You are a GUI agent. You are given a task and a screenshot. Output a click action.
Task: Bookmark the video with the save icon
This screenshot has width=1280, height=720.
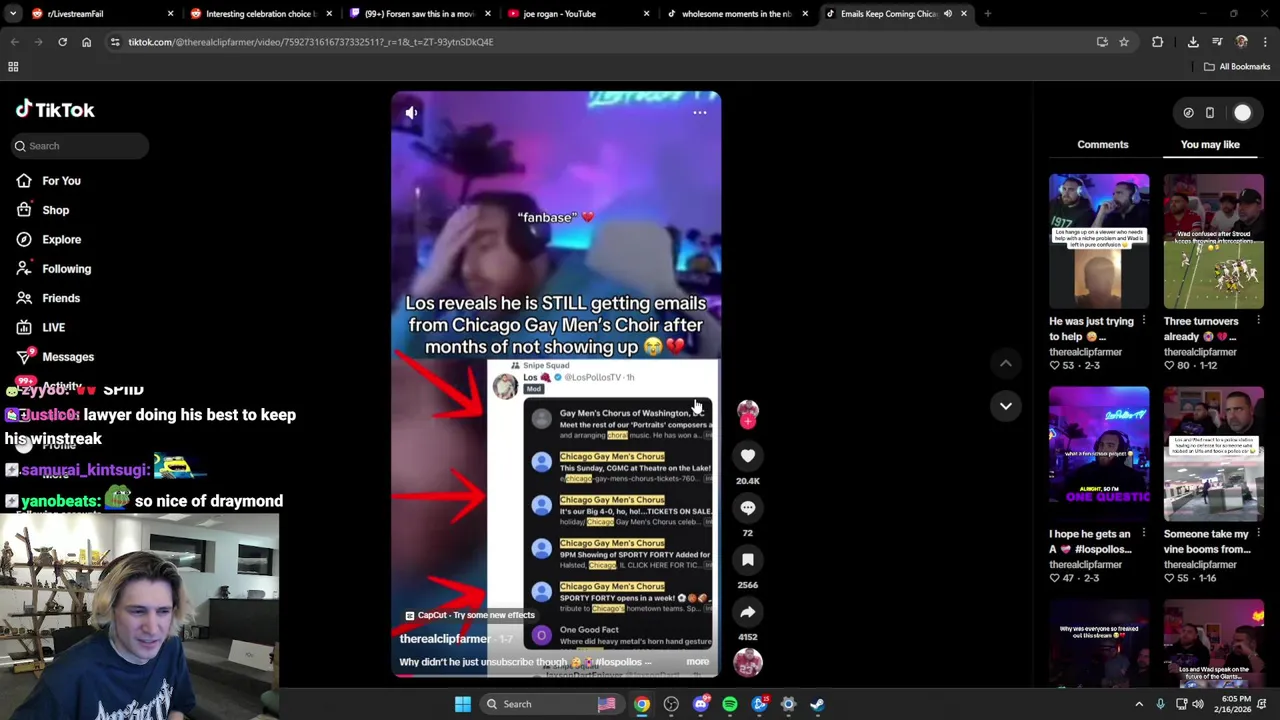(747, 560)
